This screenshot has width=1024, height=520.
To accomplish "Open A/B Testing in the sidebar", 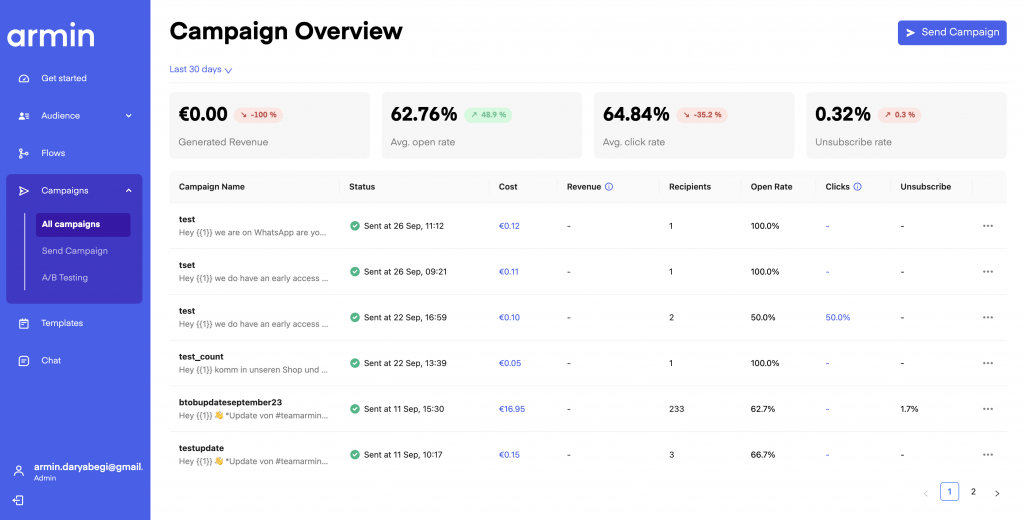I will 64,278.
